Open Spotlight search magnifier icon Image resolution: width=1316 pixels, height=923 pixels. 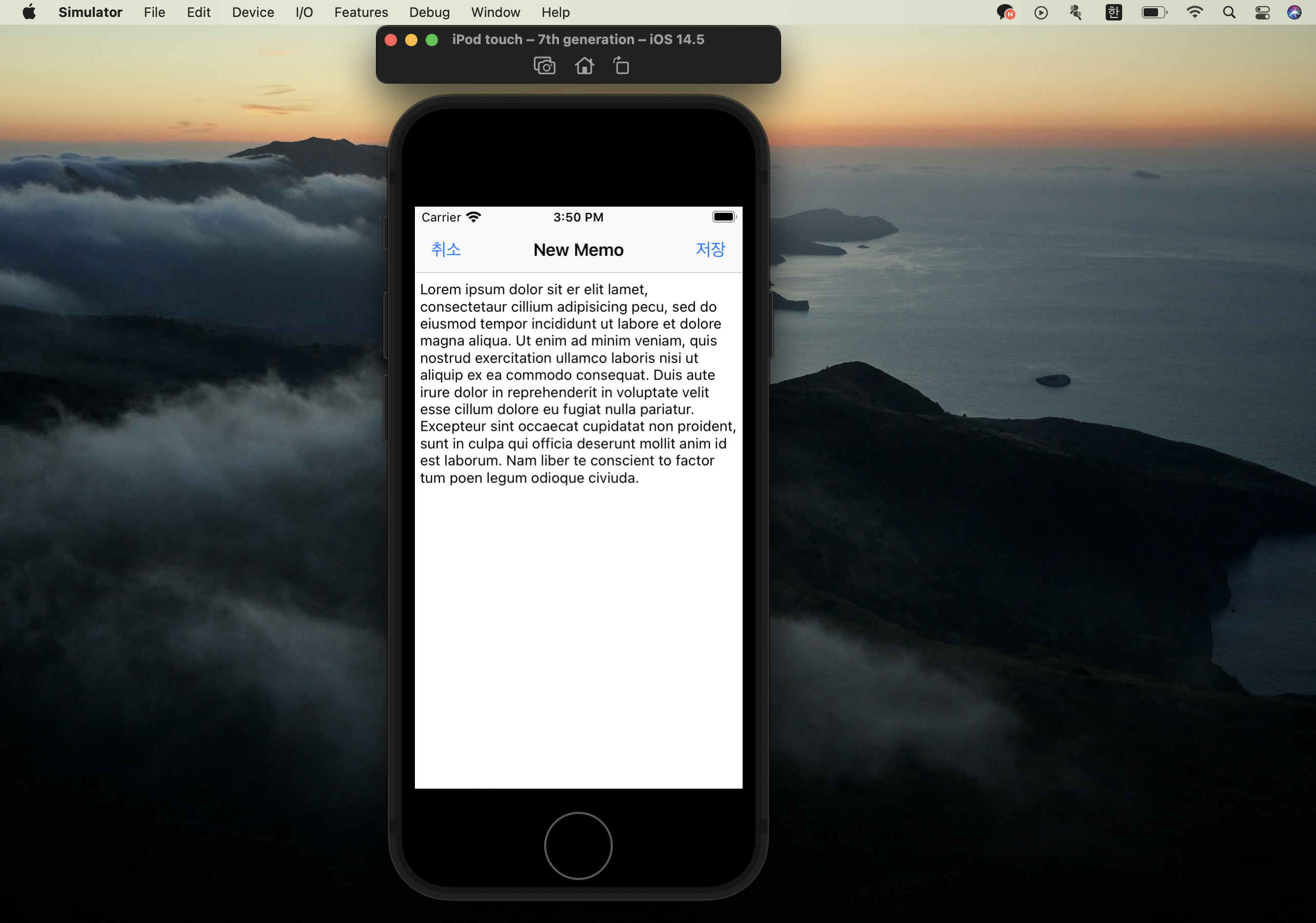pyautogui.click(x=1228, y=13)
